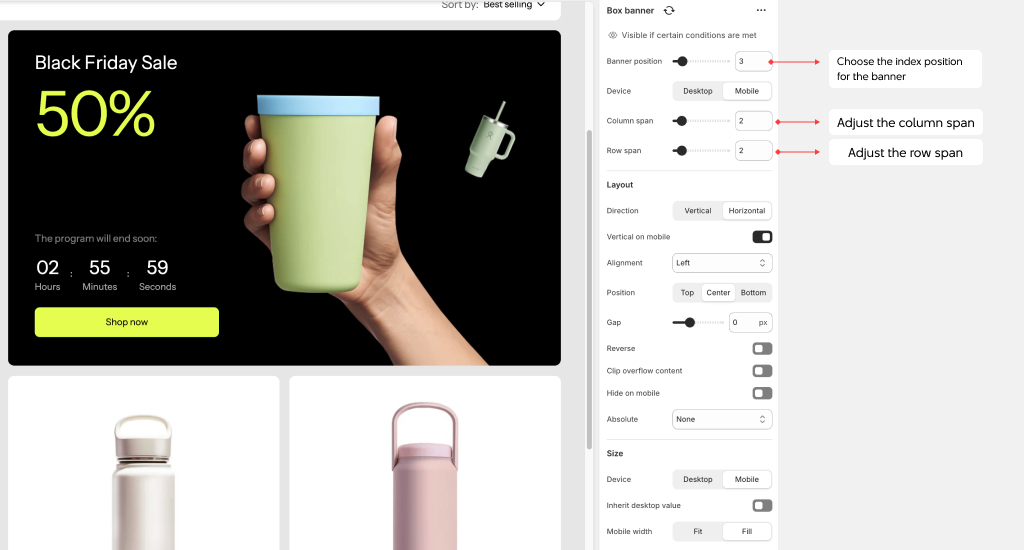The height and width of the screenshot is (550, 1024).
Task: Toggle Inherit desktop value switch
Action: pyautogui.click(x=762, y=506)
